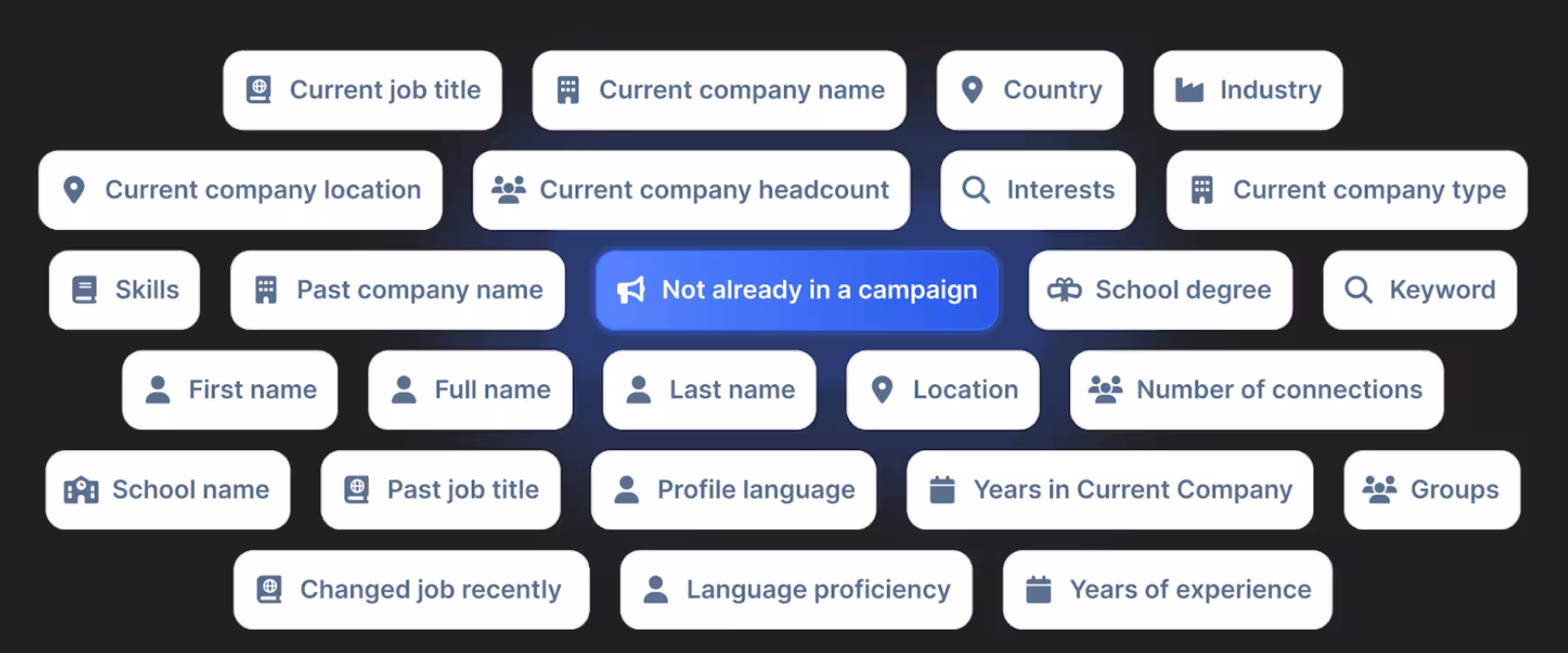
Task: Select the Current company location filter
Action: click(241, 190)
